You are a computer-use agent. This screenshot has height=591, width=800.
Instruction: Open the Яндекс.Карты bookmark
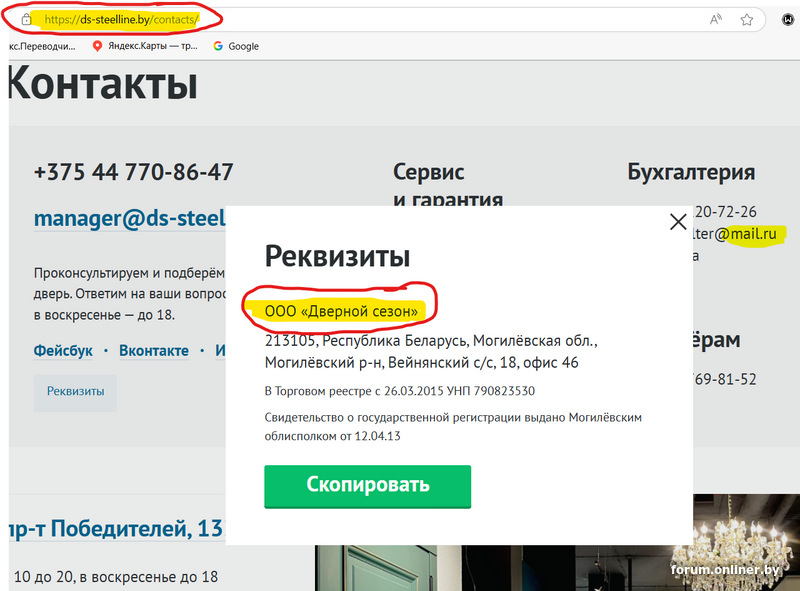(145, 46)
